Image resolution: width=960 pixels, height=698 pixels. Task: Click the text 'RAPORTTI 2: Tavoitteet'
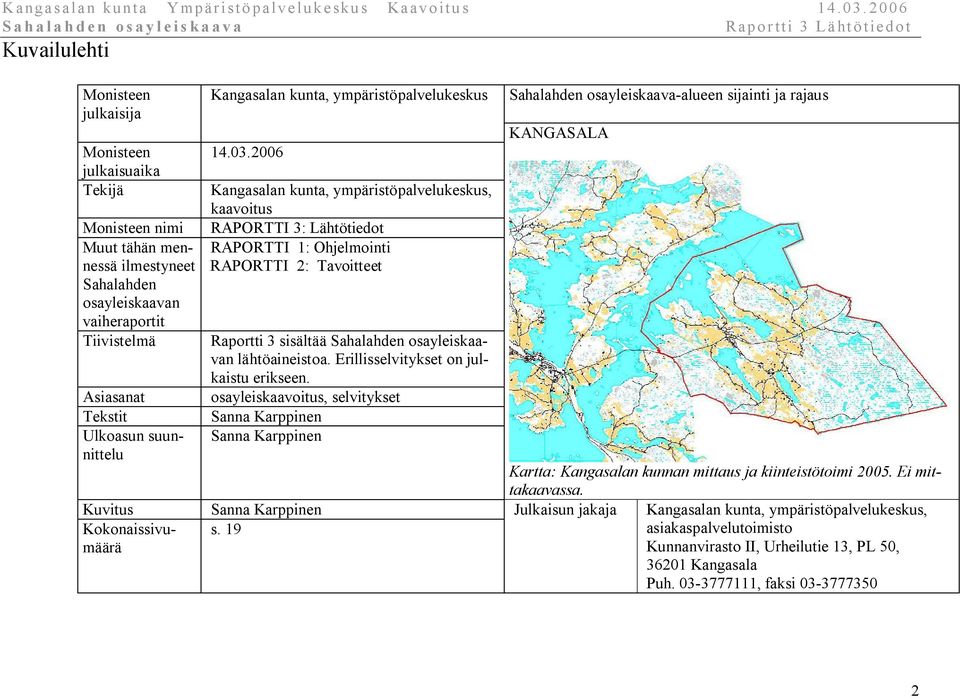[x=296, y=266]
